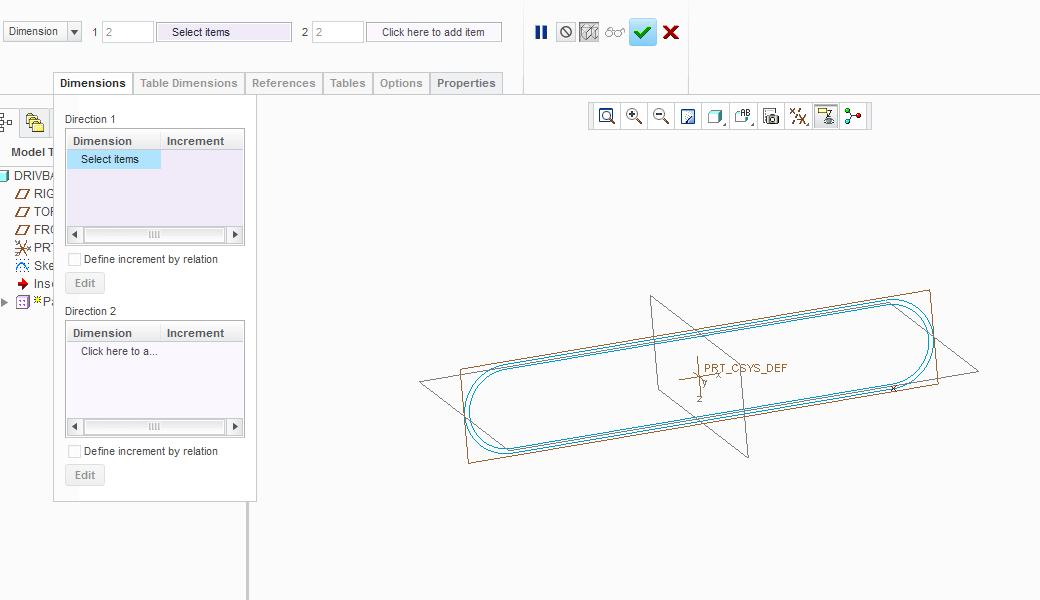Image resolution: width=1040 pixels, height=600 pixels.
Task: Move the Direction 1 list left with its arrow
Action: 74,235
